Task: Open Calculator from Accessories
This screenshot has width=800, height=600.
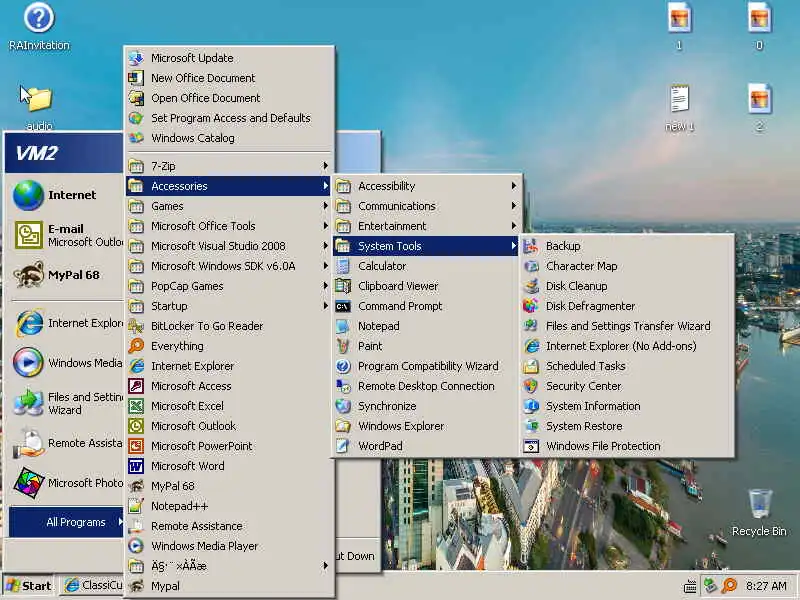Action: click(426, 266)
